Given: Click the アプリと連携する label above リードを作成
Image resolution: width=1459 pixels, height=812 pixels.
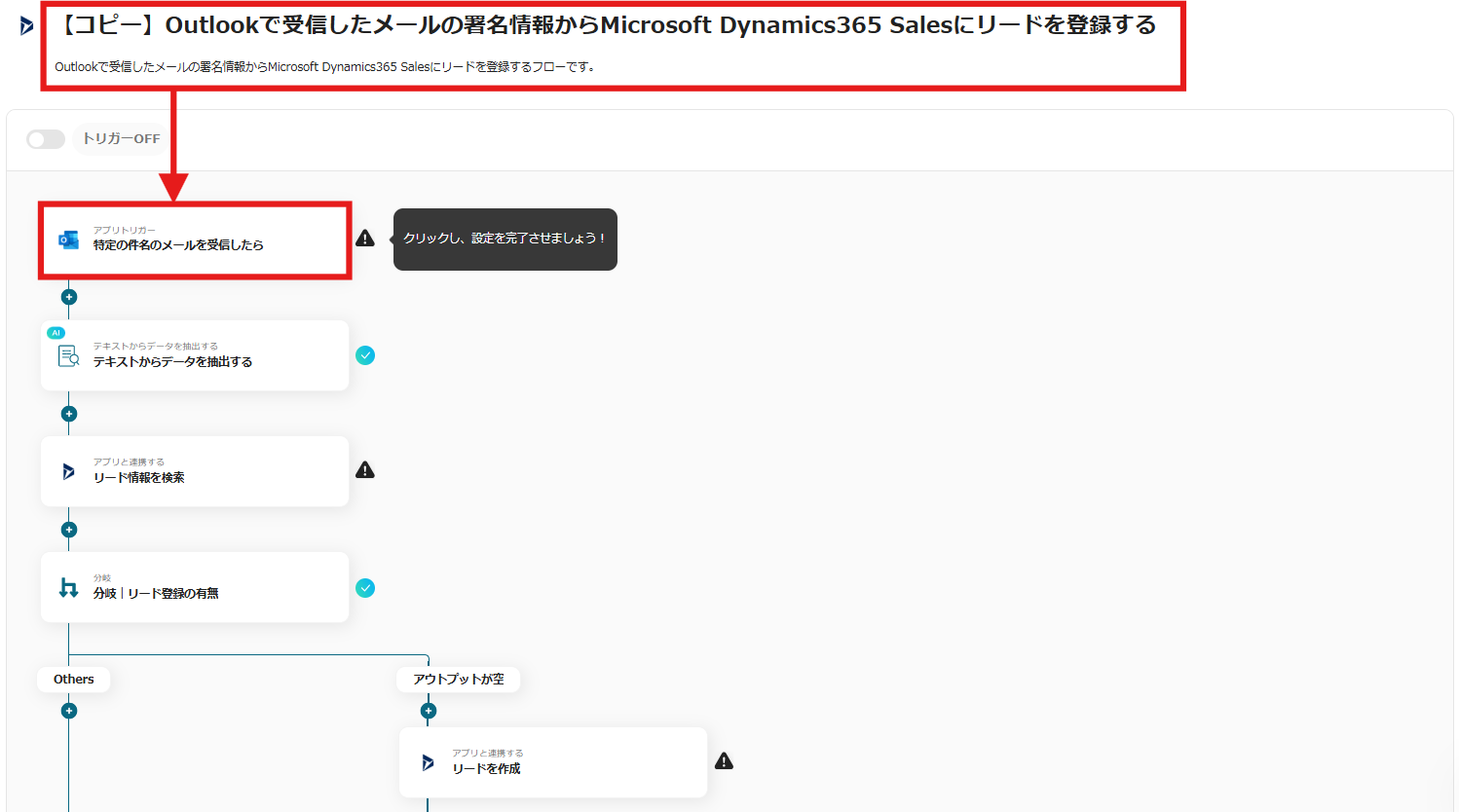Looking at the screenshot, I should pos(488,754).
